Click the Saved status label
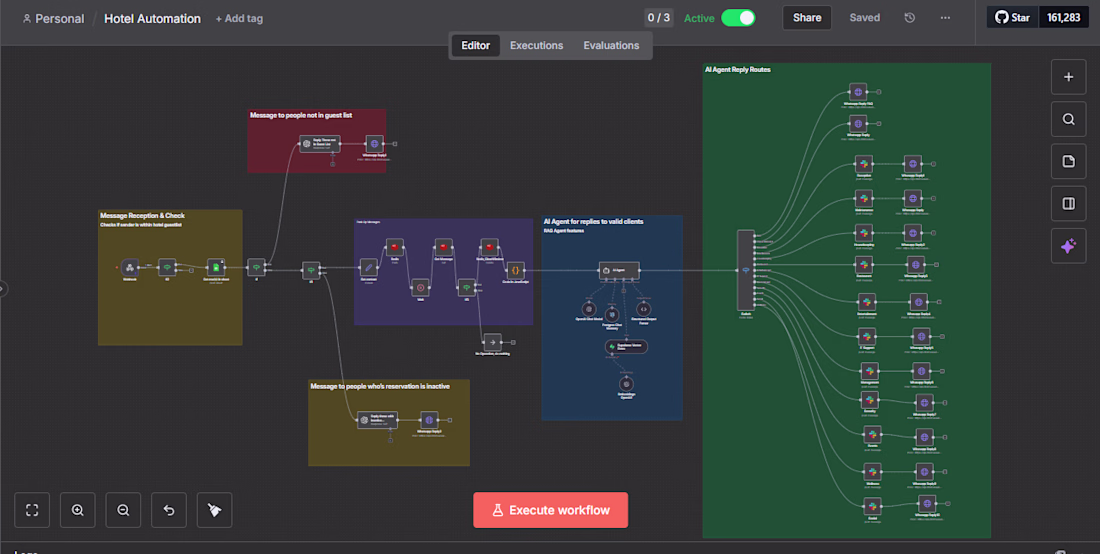Screen dimensions: 1100x554 pos(864,18)
